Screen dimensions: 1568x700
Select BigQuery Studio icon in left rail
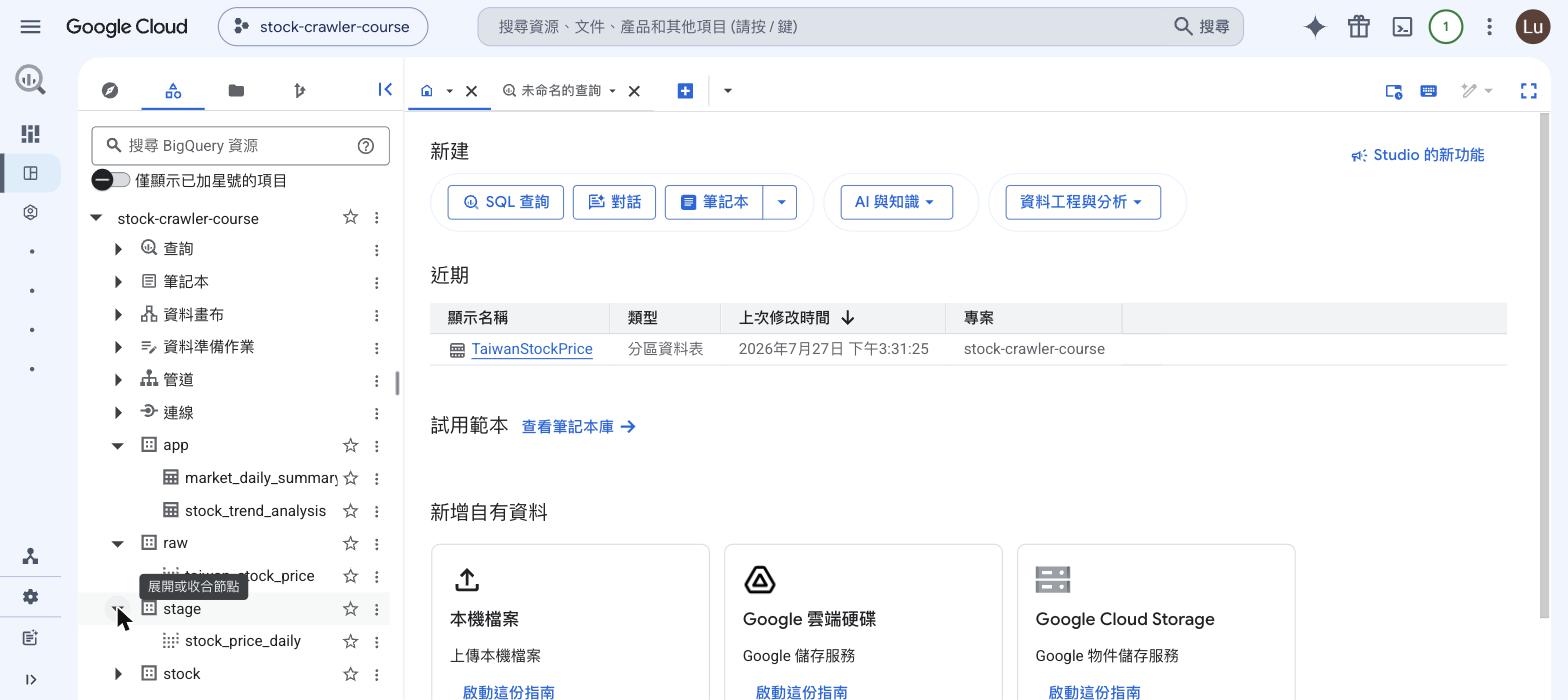point(30,173)
